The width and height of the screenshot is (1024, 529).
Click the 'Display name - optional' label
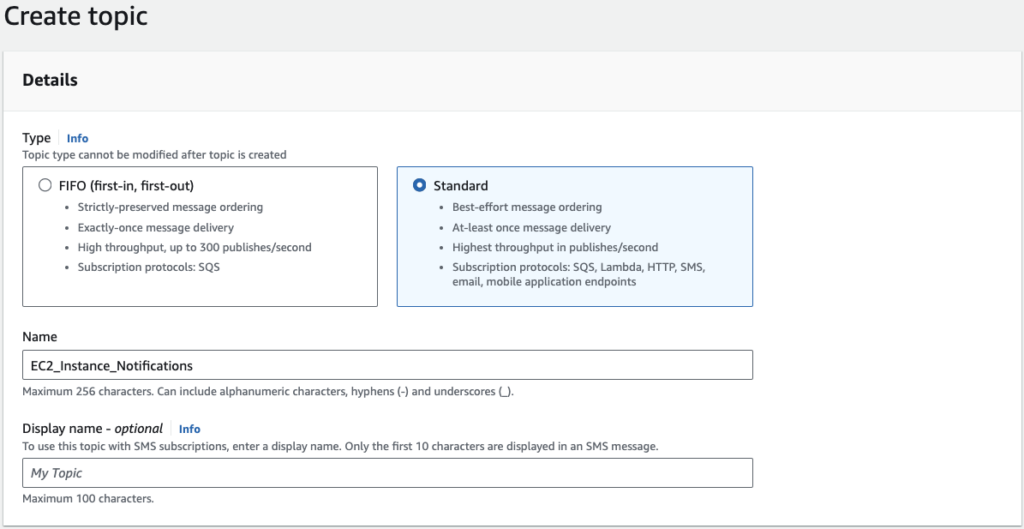(x=92, y=429)
